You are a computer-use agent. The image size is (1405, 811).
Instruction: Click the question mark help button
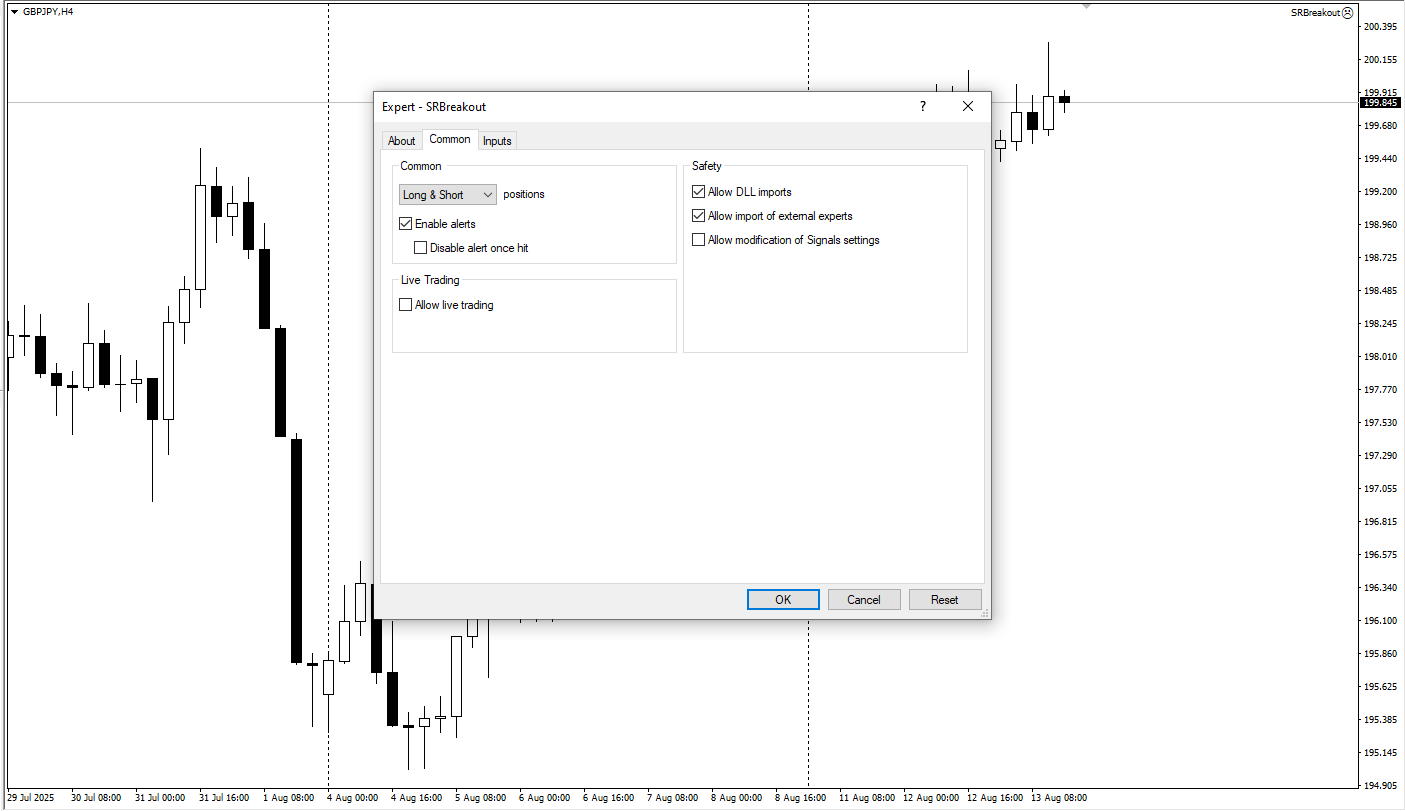click(x=922, y=106)
